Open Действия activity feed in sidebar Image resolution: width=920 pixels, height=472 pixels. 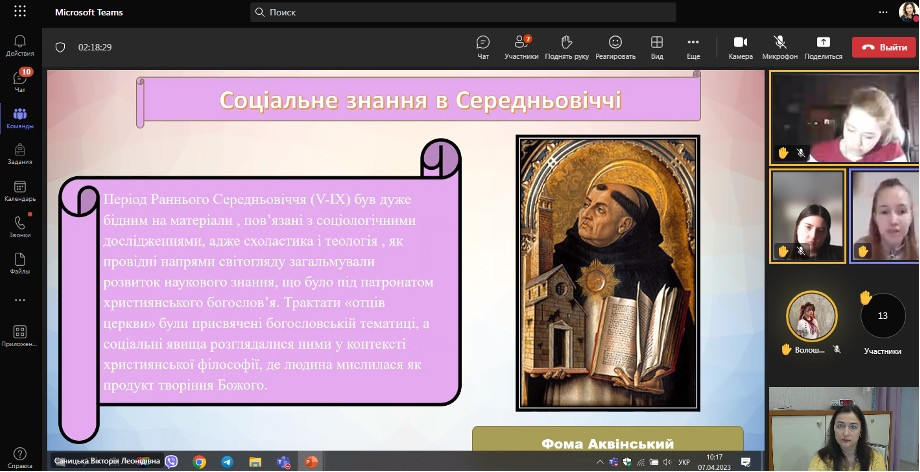(x=20, y=45)
